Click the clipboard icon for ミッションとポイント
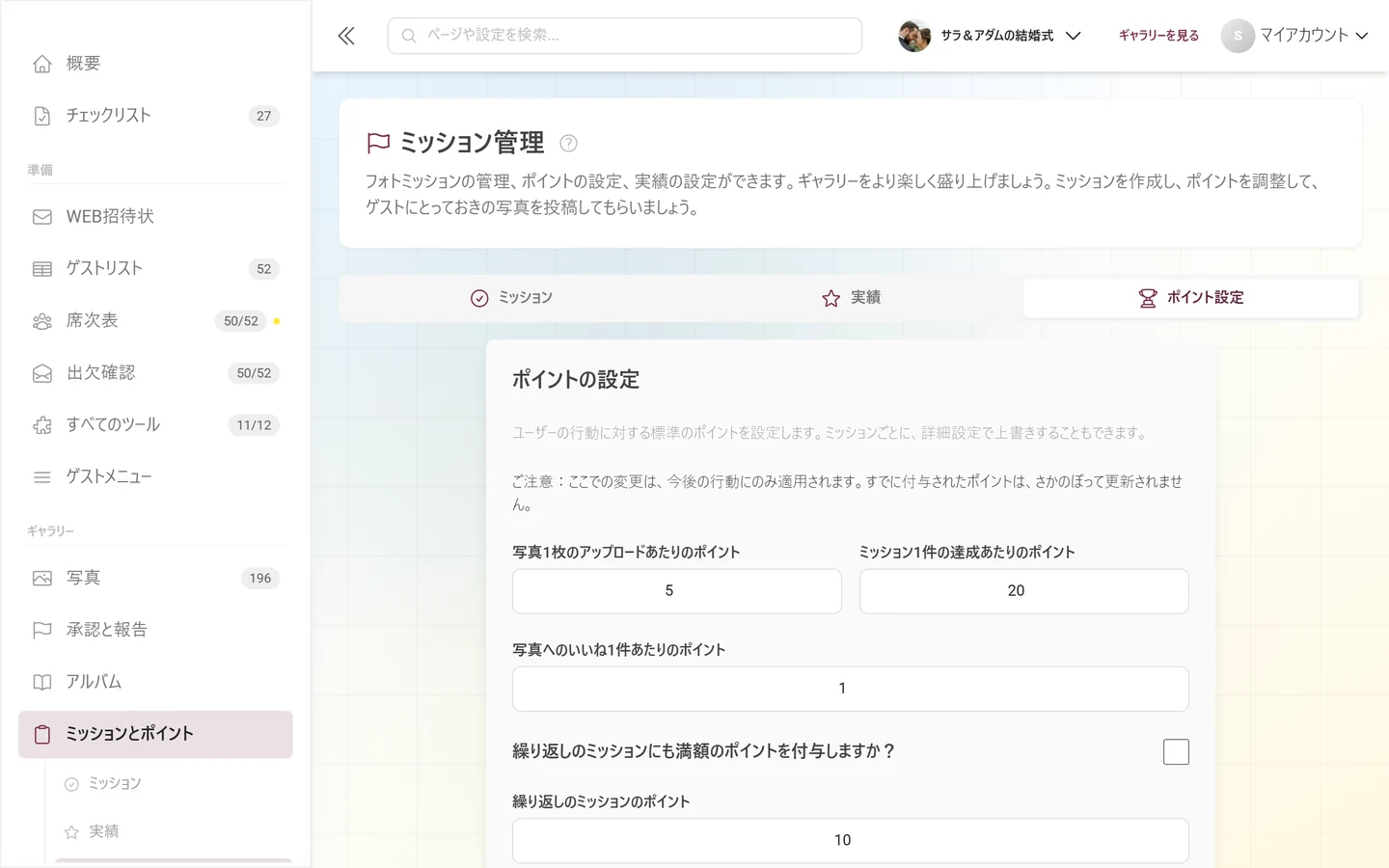This screenshot has height=868, width=1389. [42, 735]
